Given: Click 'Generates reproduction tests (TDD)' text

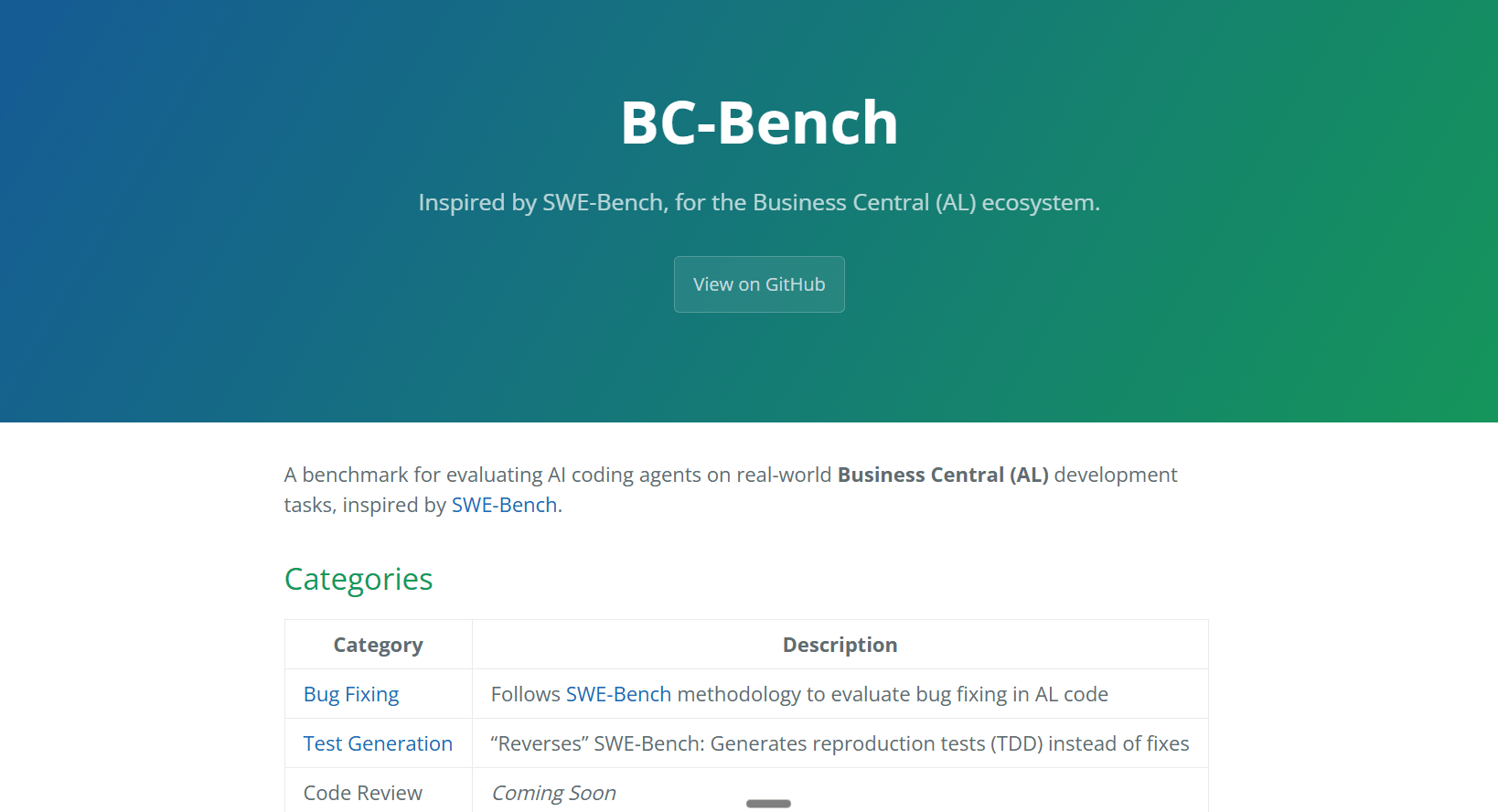Looking at the screenshot, I should click(x=876, y=743).
